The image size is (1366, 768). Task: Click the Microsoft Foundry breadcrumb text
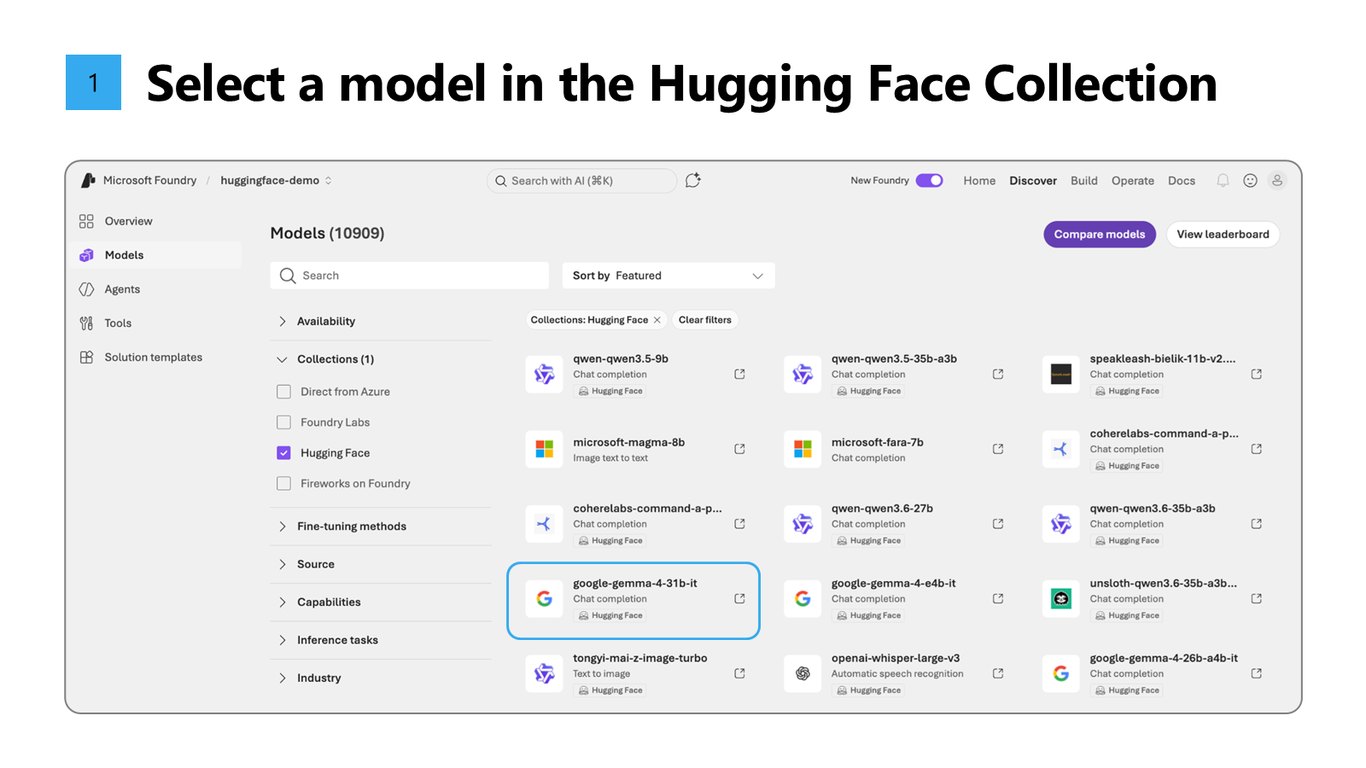(150, 181)
